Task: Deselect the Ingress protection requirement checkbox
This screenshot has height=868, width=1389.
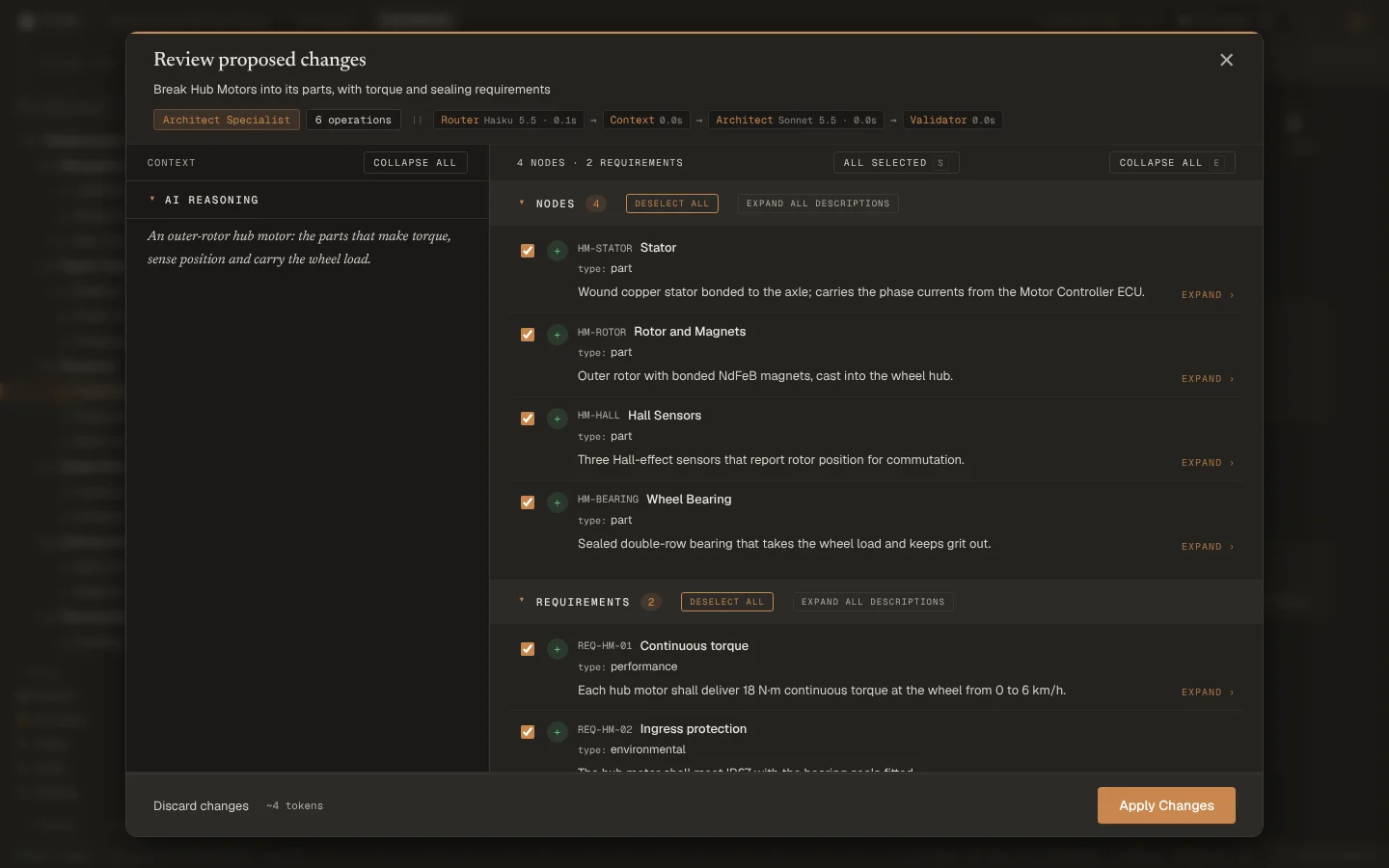Action: tap(528, 732)
